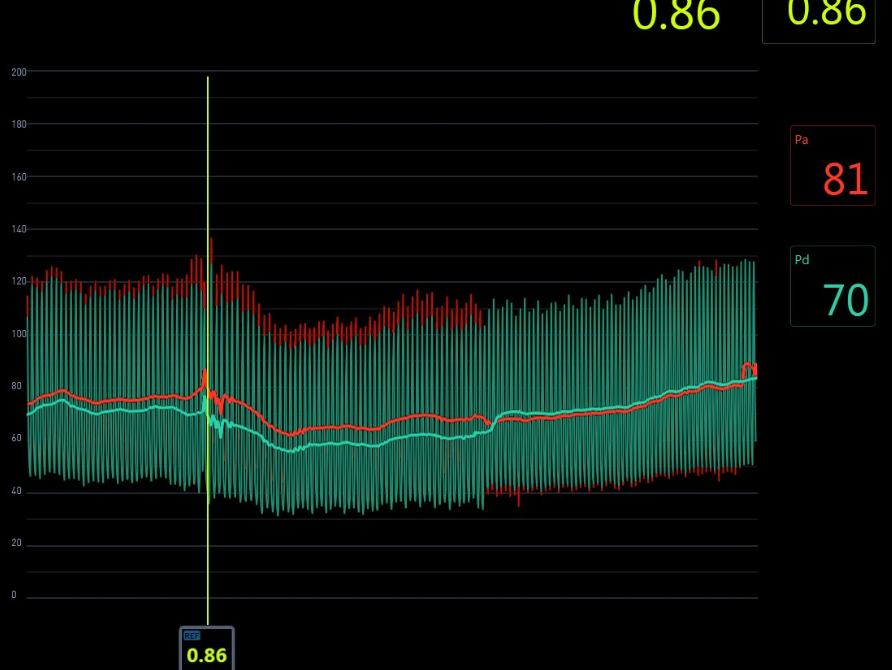
Task: Click the large unboxed 0.86 reading
Action: (x=677, y=16)
